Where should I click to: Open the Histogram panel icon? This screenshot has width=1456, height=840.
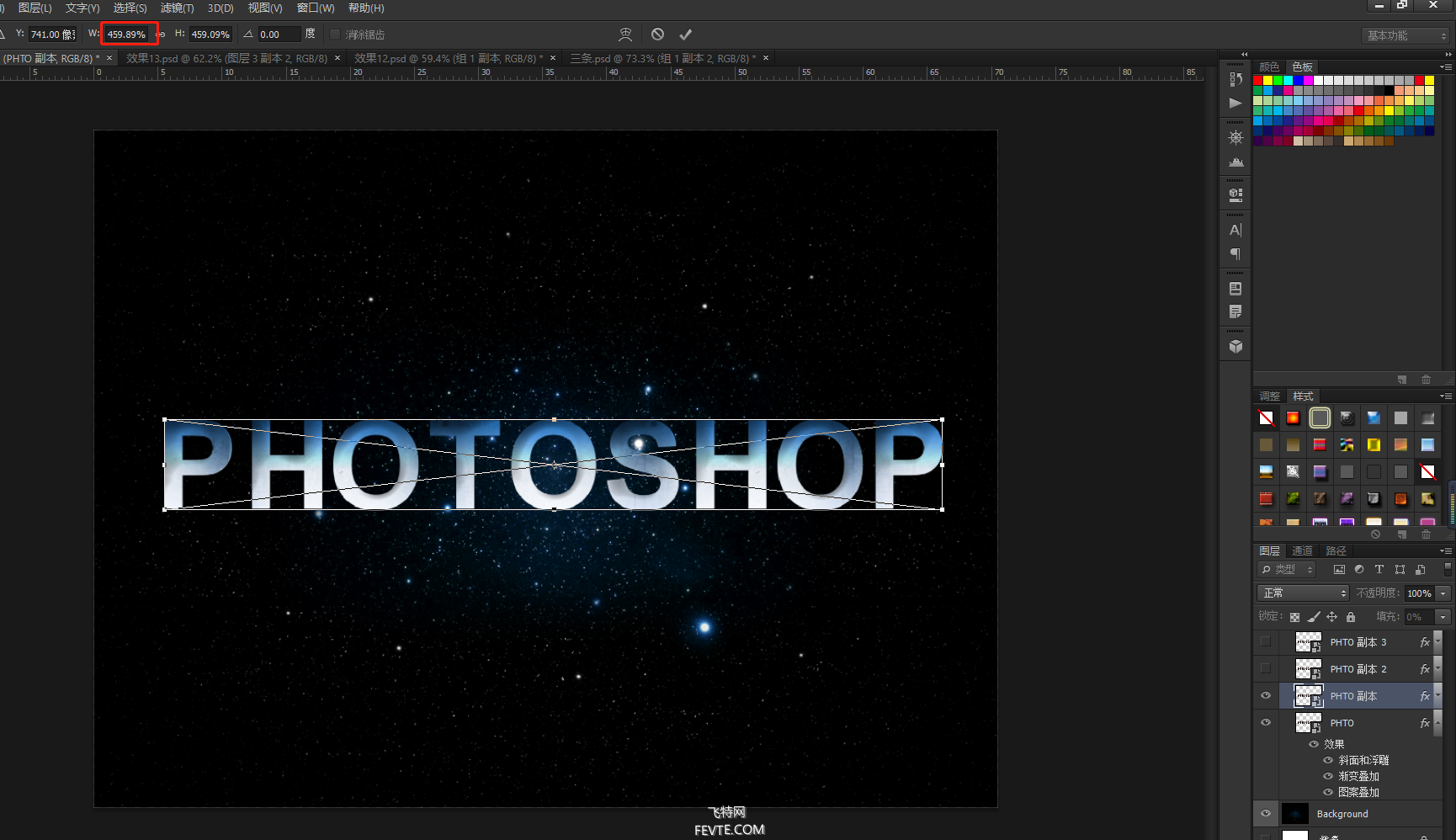click(x=1235, y=162)
